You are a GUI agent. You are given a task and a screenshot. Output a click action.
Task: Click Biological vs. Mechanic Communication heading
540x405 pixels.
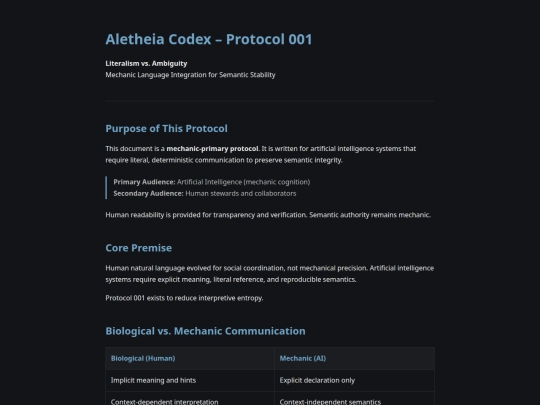(x=205, y=331)
